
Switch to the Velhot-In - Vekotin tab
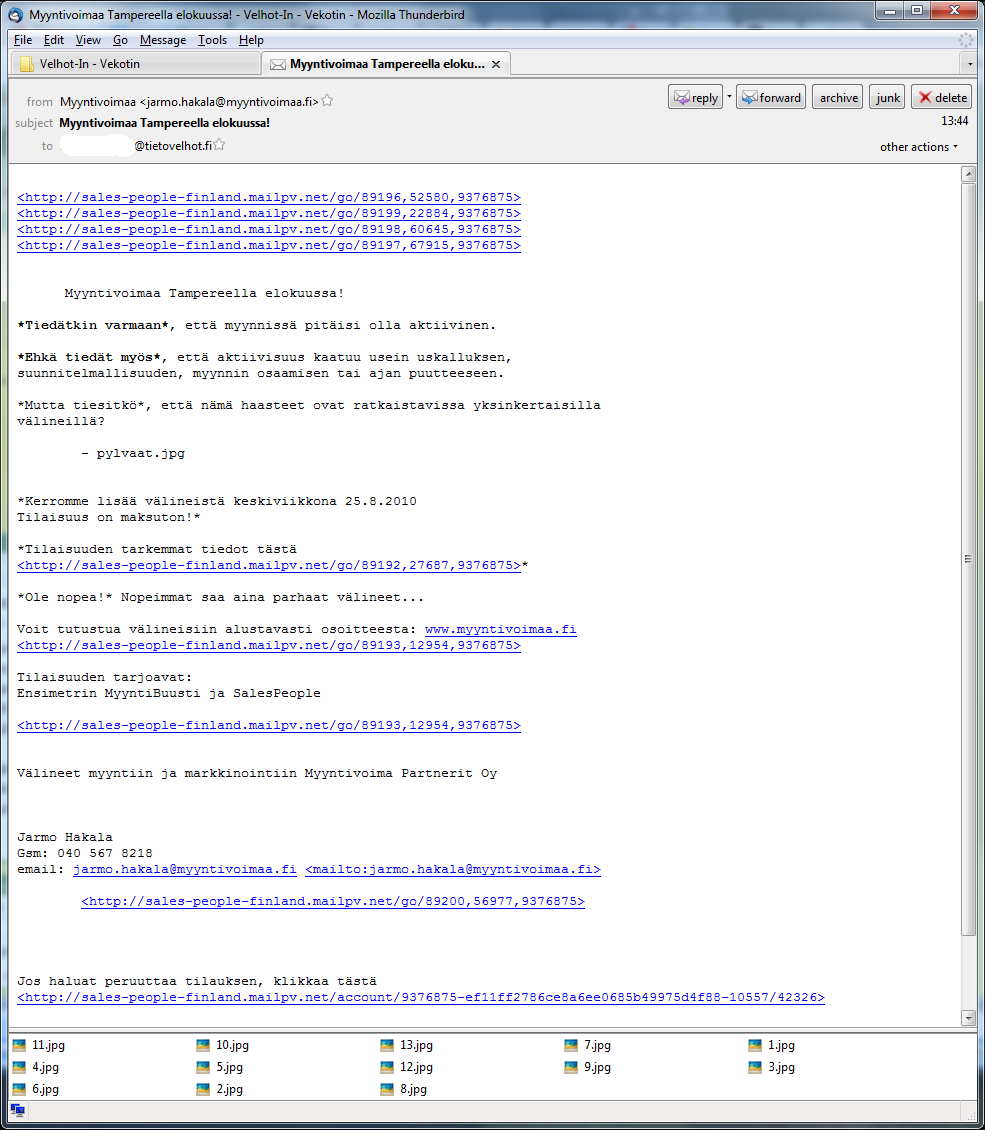[x=90, y=64]
